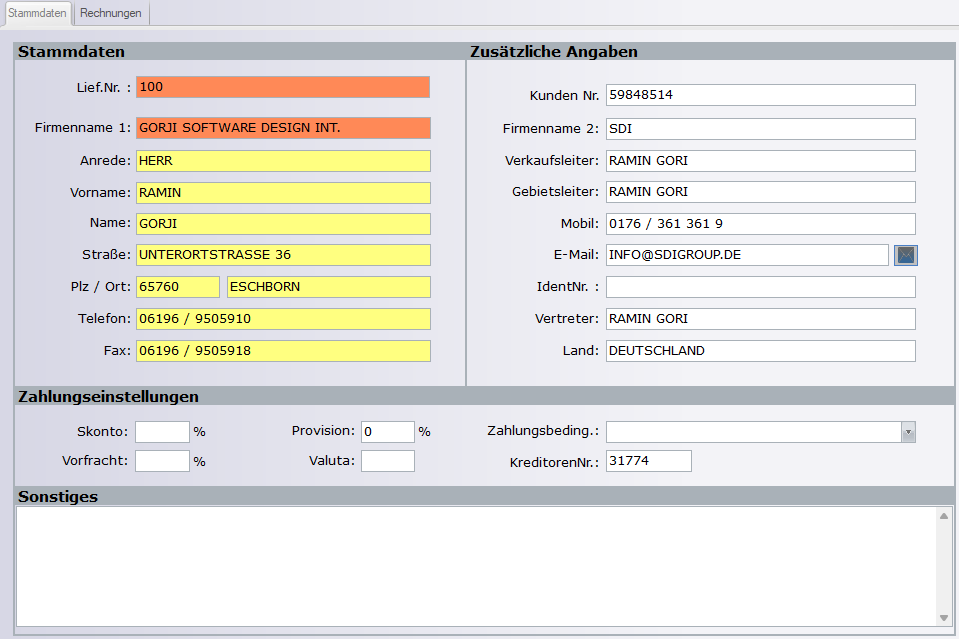
Task: Click the E-Mail field INFO@SDIGROUP.DE
Action: [x=747, y=255]
